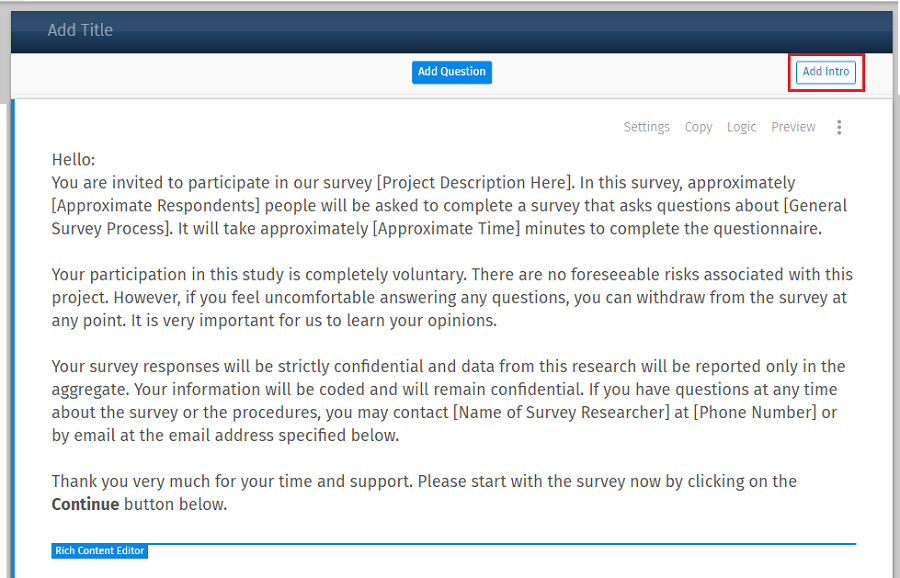The image size is (900, 578).
Task: Open the three-dot options menu
Action: coord(839,127)
